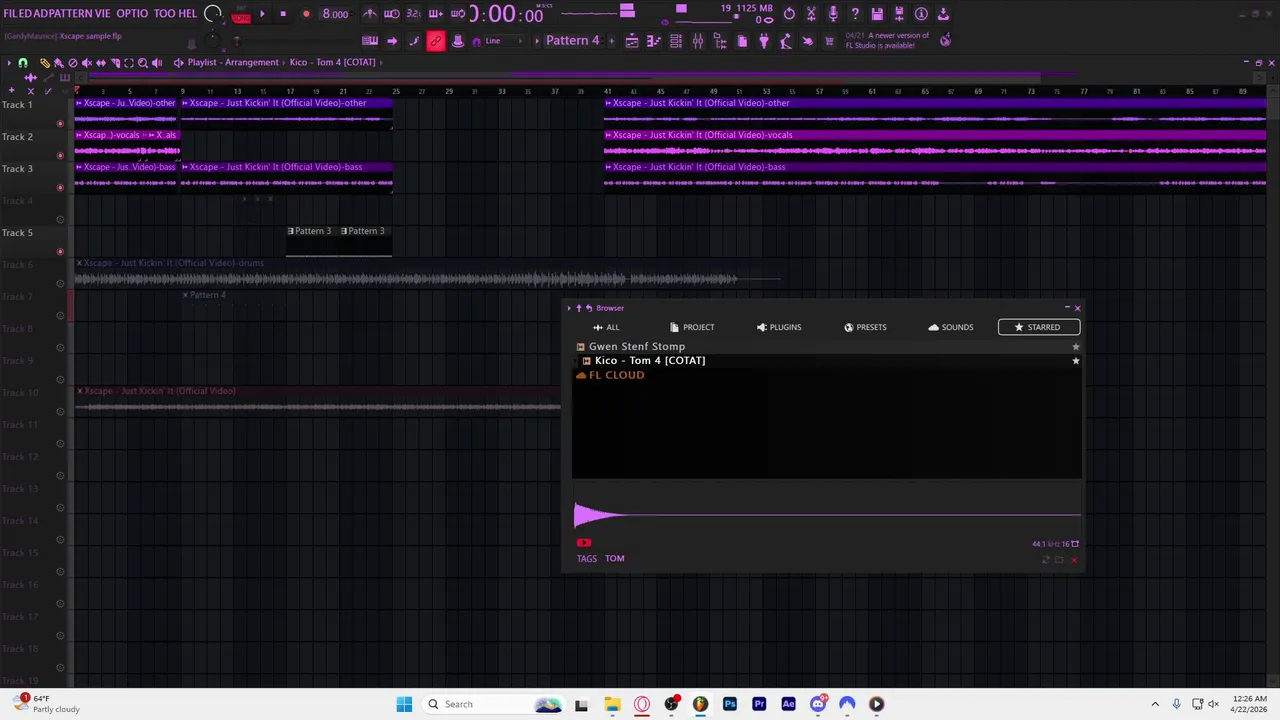Click the Play transport button
The width and height of the screenshot is (1280, 720).
click(x=262, y=14)
